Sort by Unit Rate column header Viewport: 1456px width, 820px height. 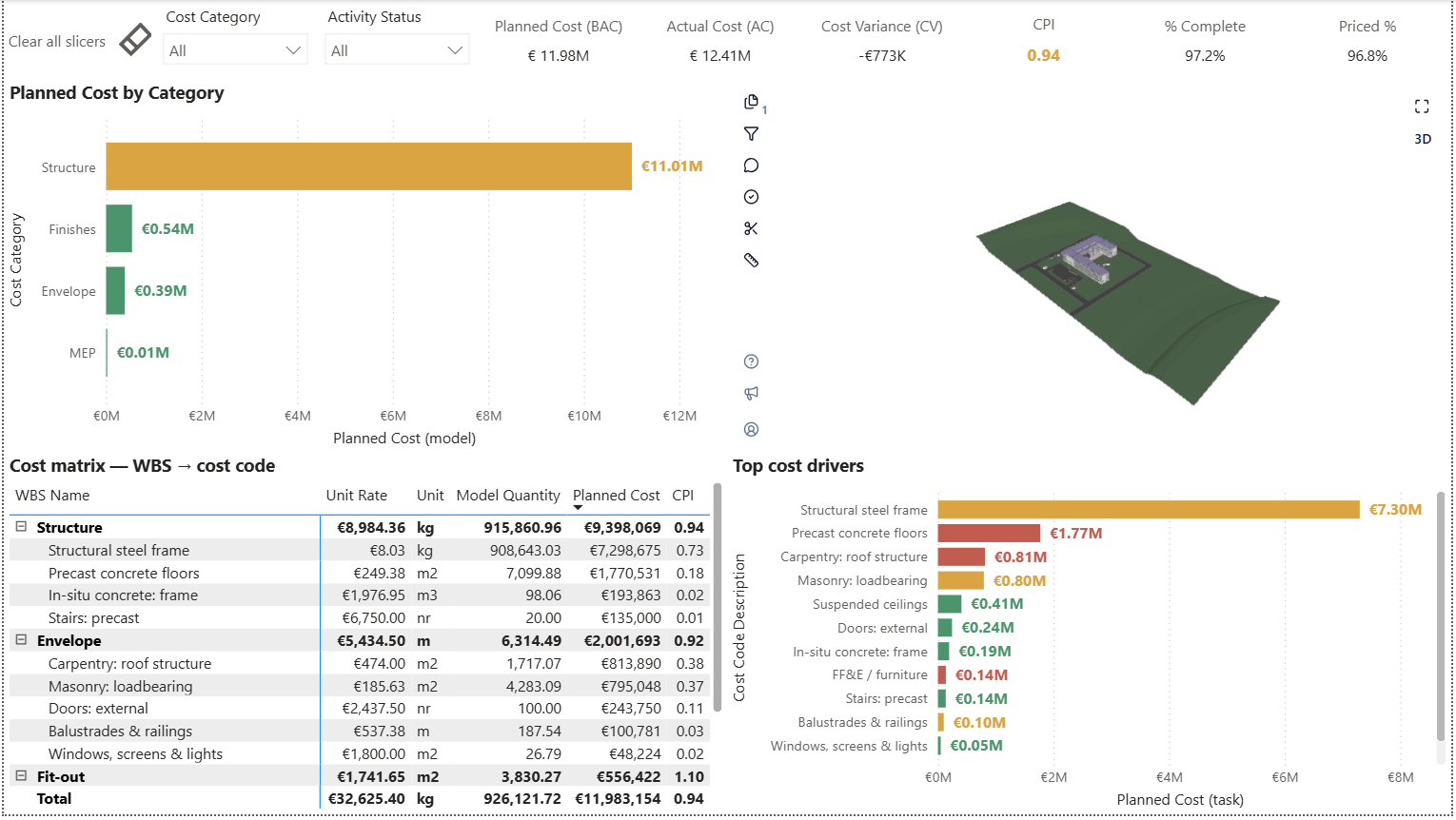[357, 496]
